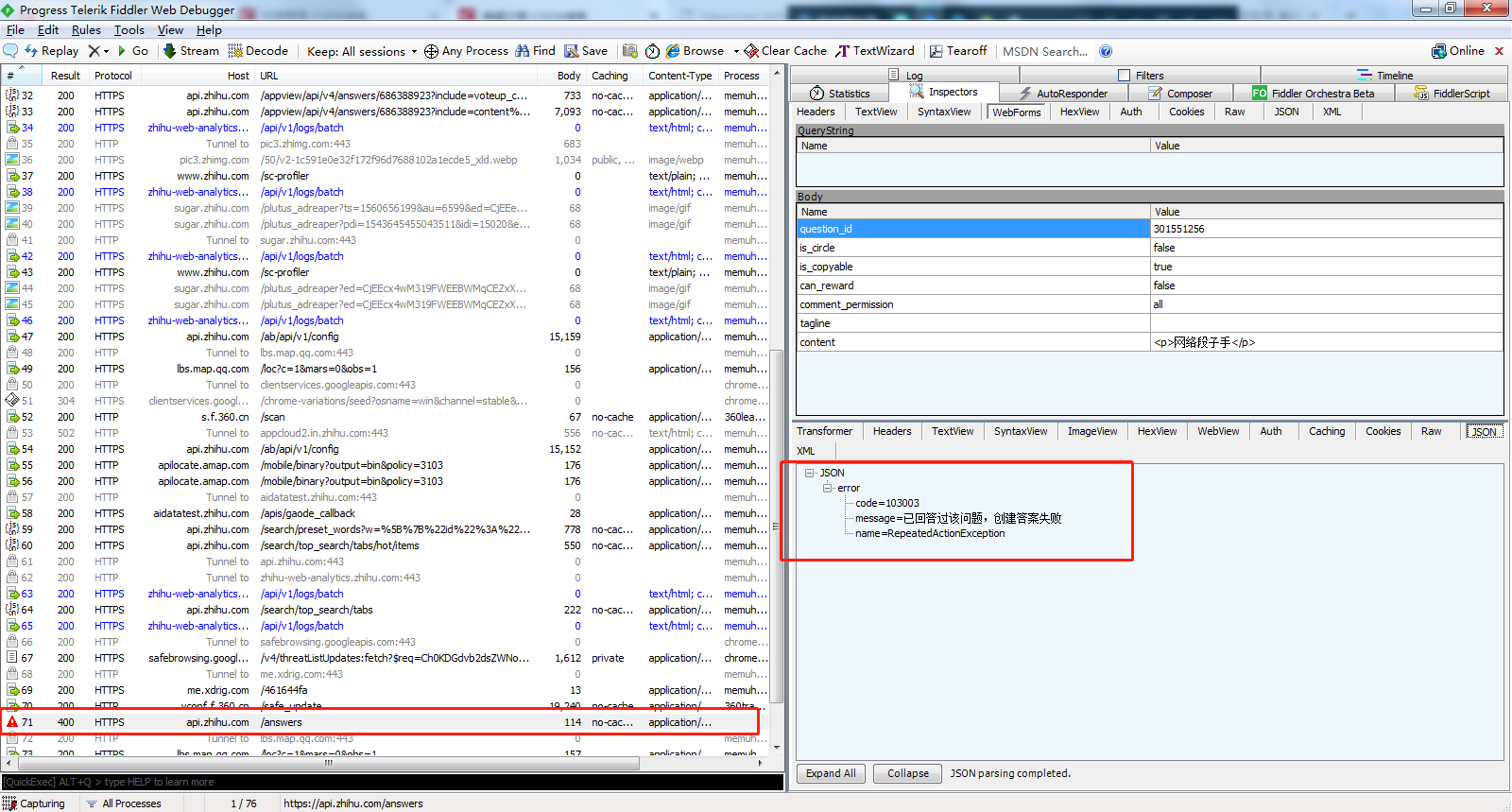The height and width of the screenshot is (812, 1512).
Task: Select response XML tab
Action: point(806,451)
